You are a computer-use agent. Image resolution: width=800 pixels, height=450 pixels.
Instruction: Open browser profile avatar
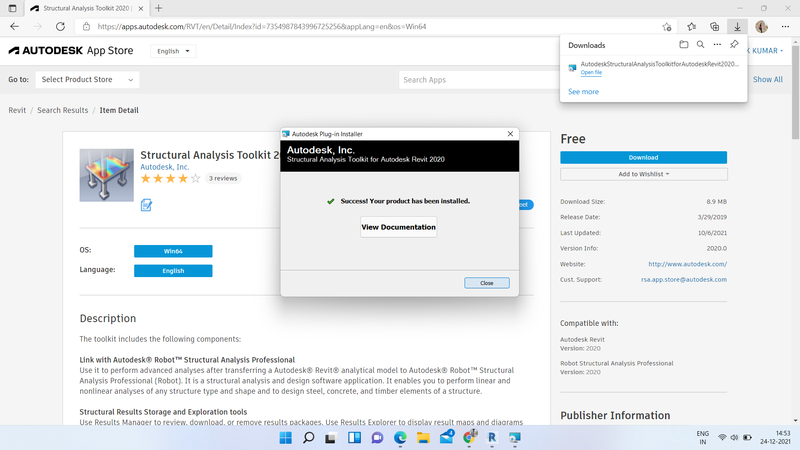(761, 27)
